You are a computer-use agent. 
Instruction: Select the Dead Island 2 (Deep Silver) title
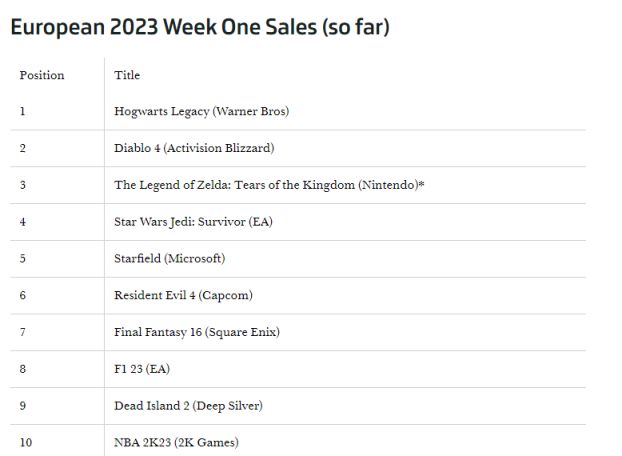pos(188,406)
